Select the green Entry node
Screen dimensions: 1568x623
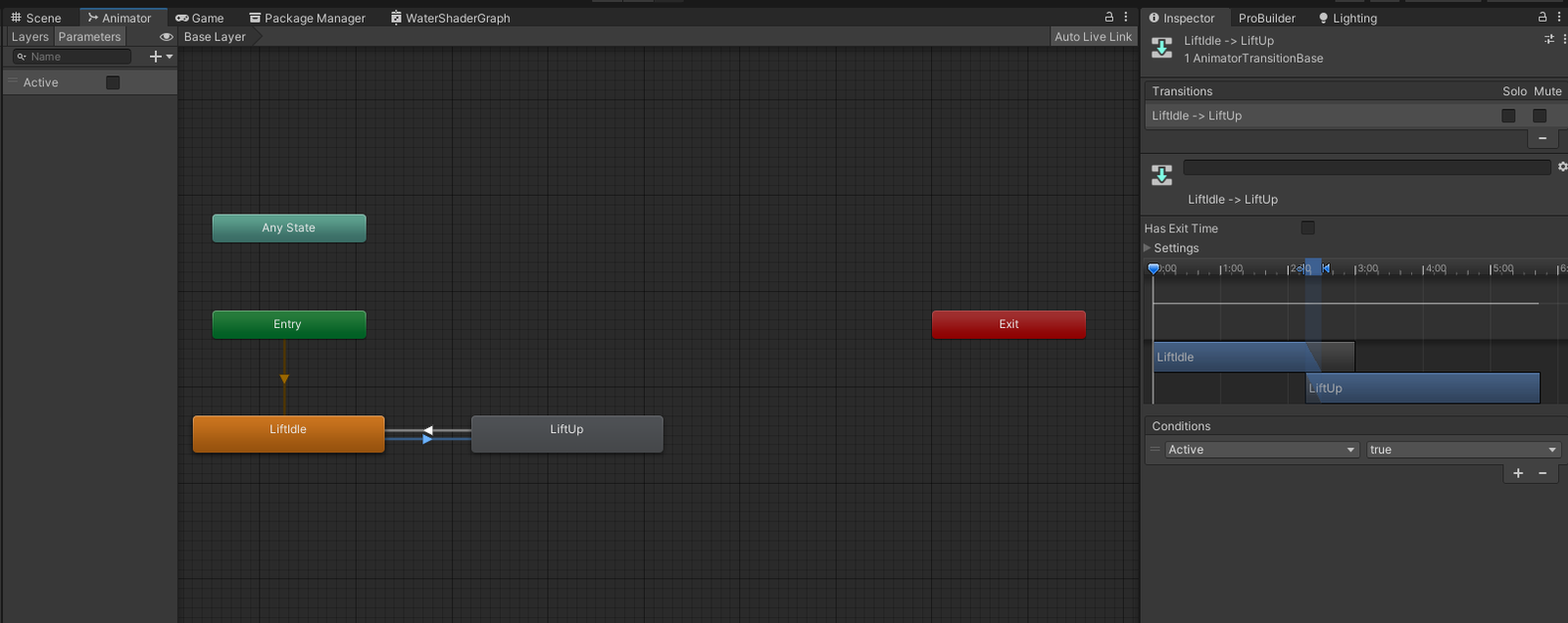[289, 324]
